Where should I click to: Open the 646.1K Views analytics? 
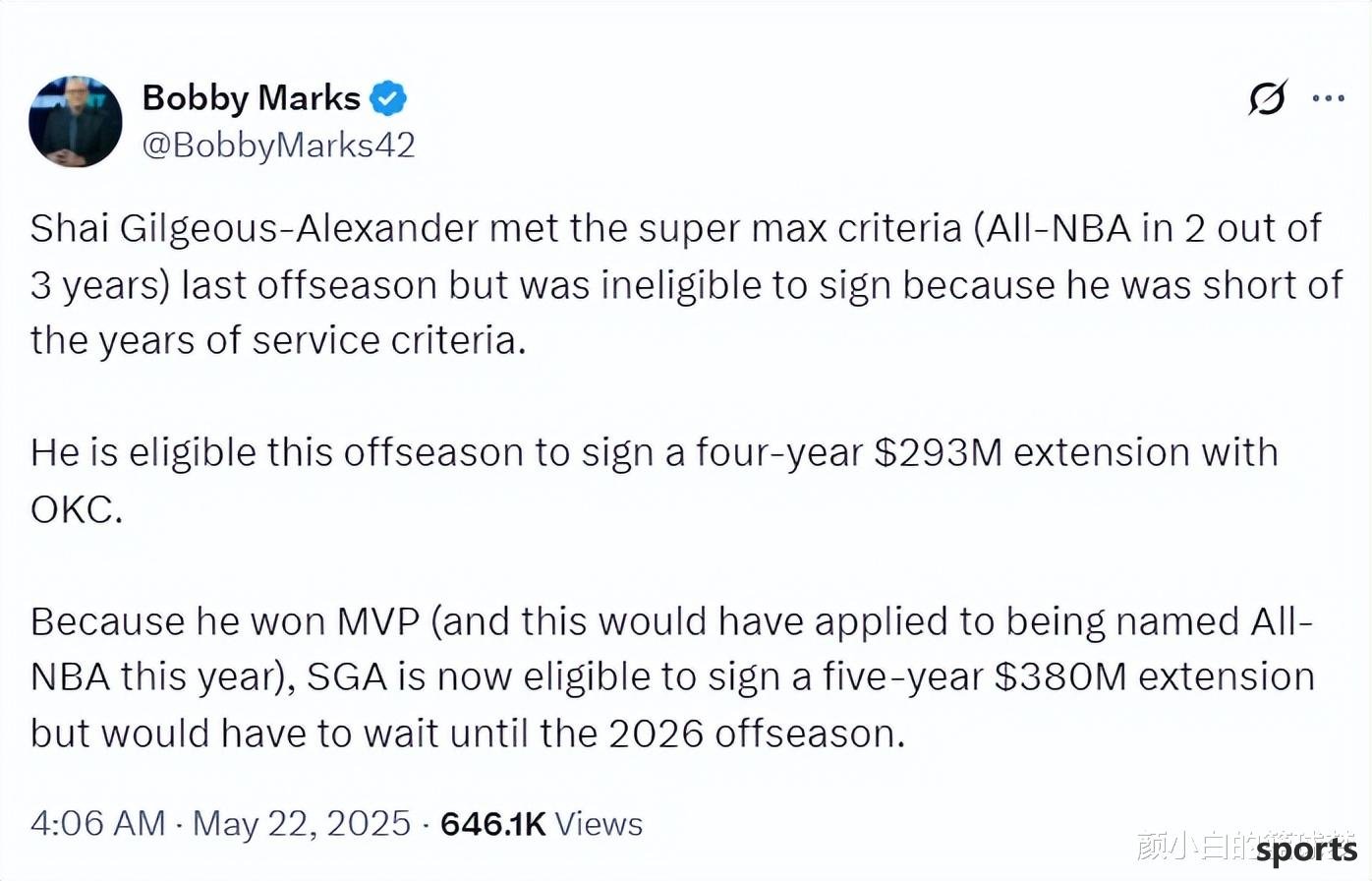coord(542,823)
